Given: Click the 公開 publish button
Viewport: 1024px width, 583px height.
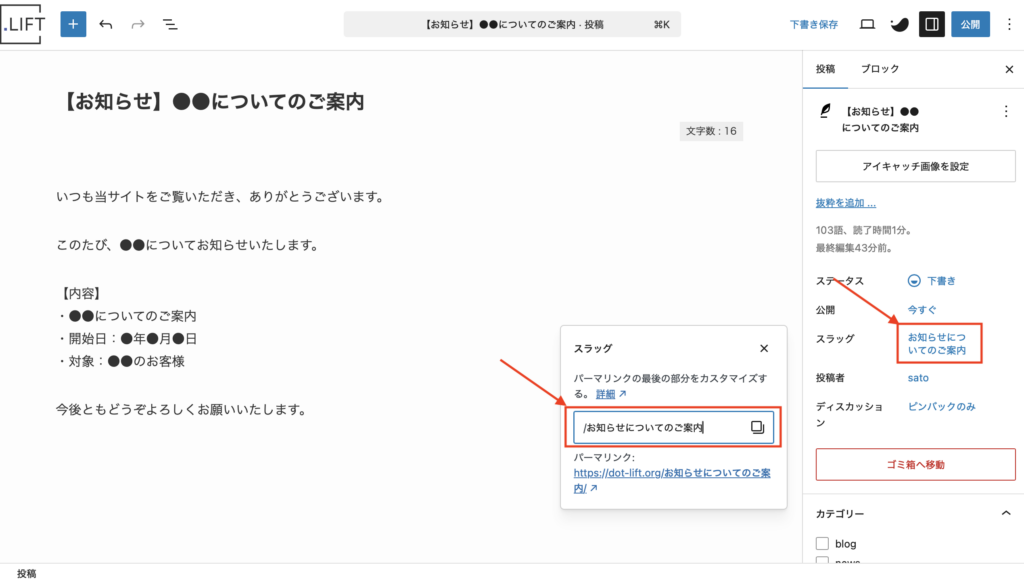Looking at the screenshot, I should [970, 24].
